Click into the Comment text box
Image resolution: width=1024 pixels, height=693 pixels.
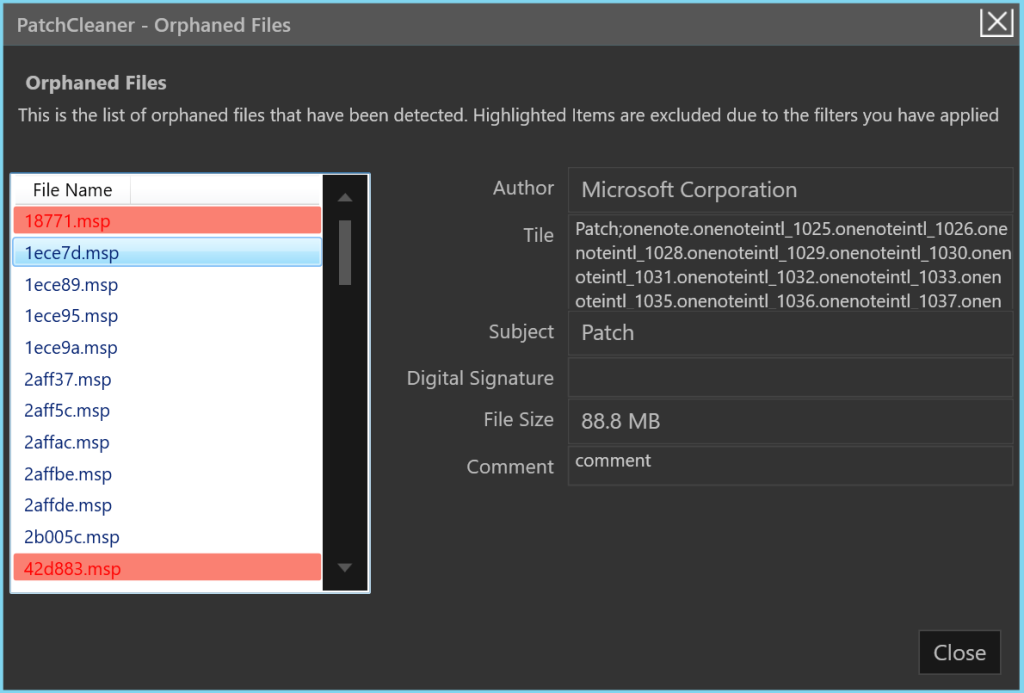790,466
